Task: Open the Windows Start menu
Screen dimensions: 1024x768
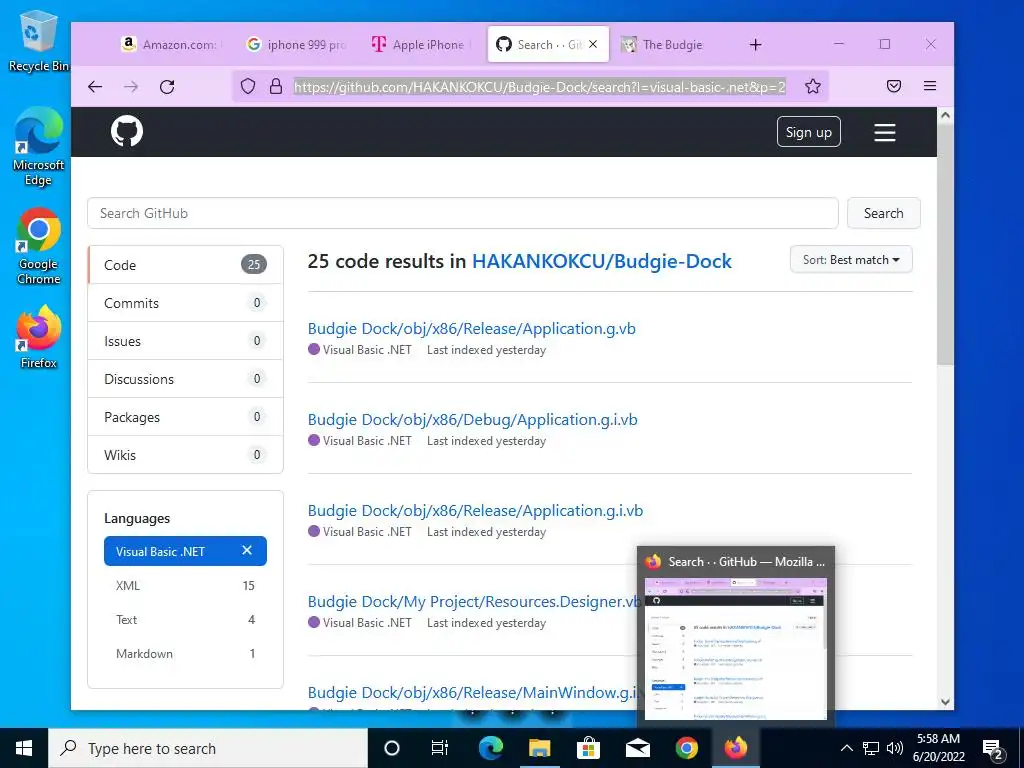Action: point(24,748)
